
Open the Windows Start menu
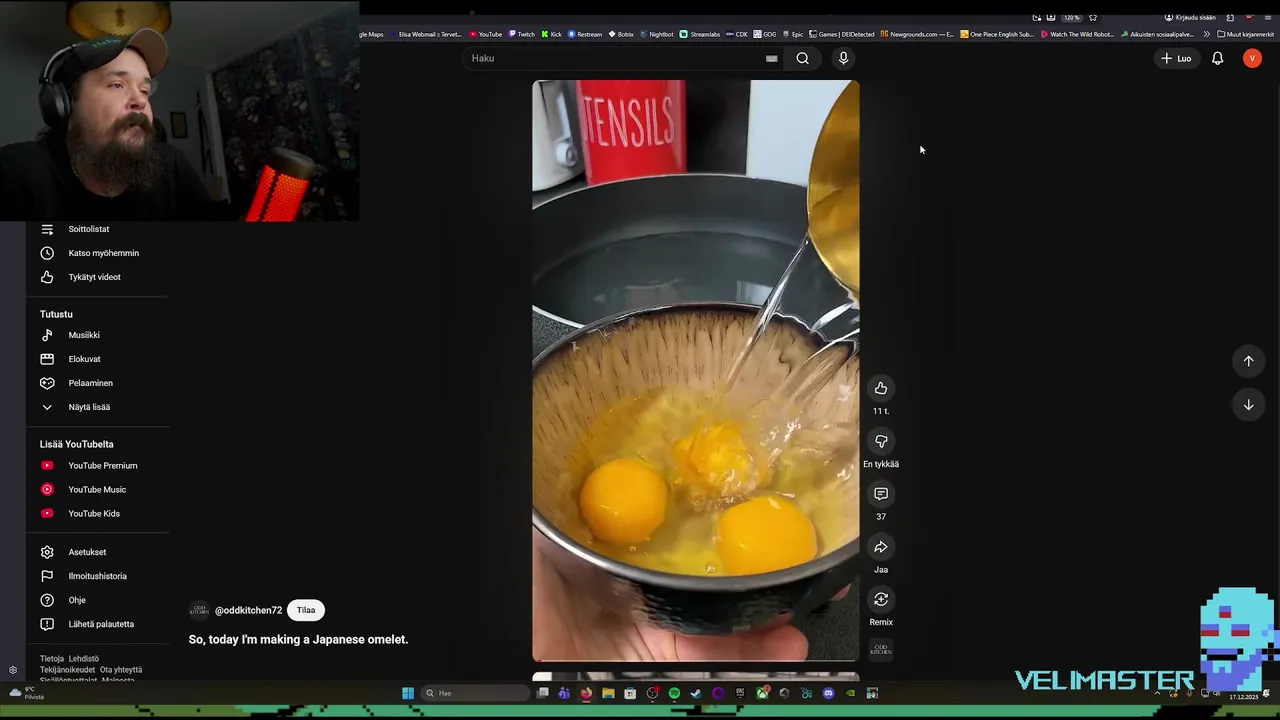point(408,693)
